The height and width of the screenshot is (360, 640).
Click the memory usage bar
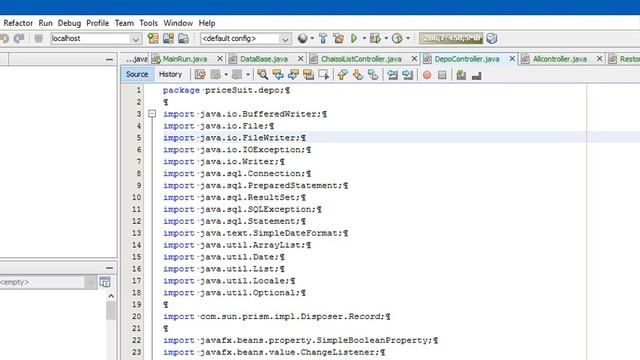(451, 38)
